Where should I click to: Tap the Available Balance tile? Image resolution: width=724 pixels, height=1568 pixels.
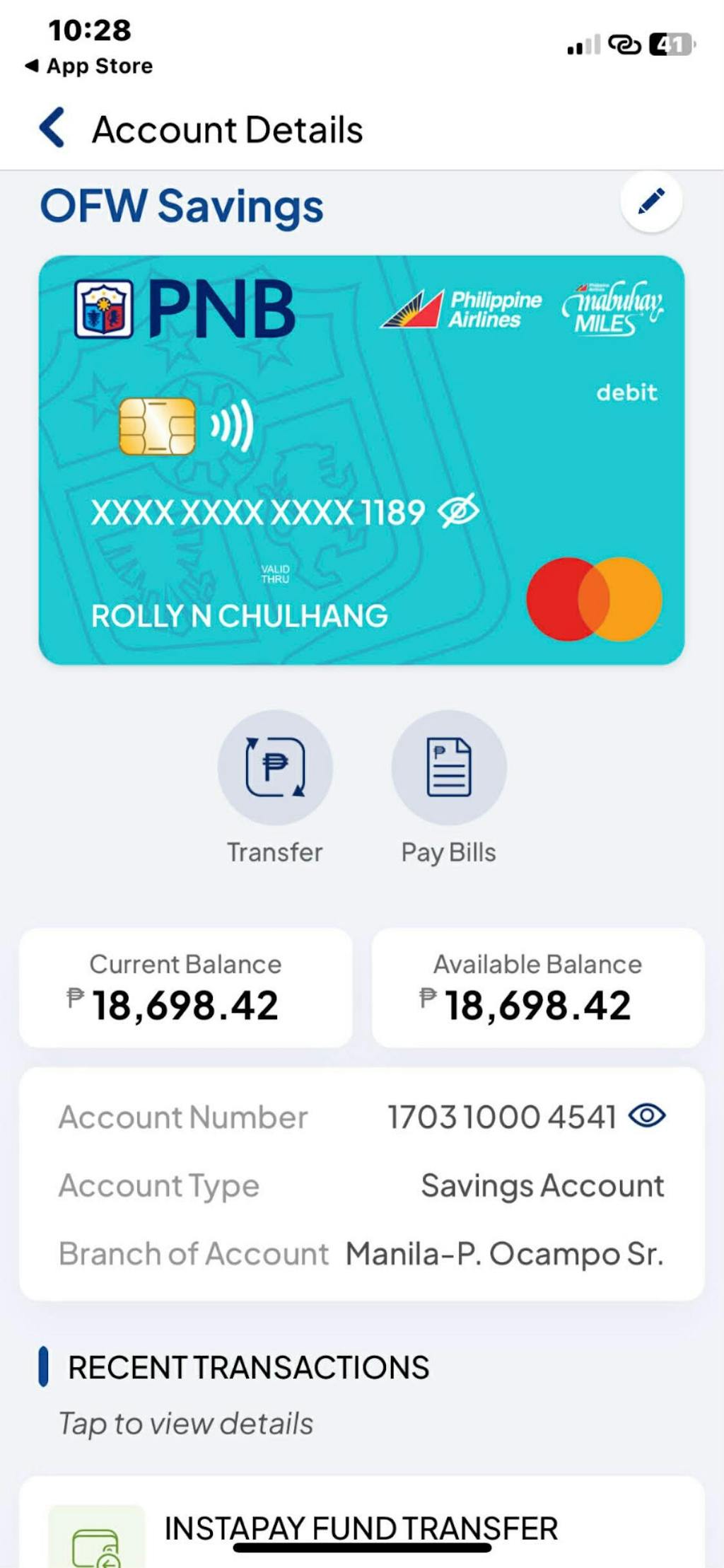click(x=538, y=987)
